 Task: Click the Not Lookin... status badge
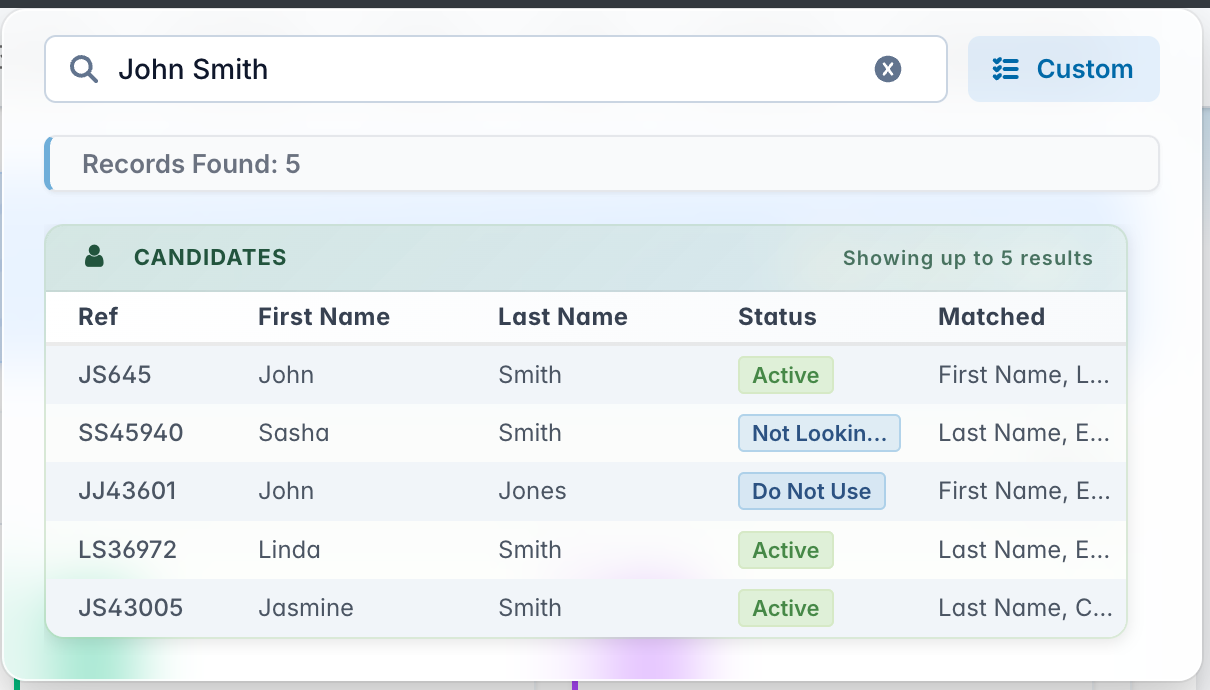click(819, 433)
